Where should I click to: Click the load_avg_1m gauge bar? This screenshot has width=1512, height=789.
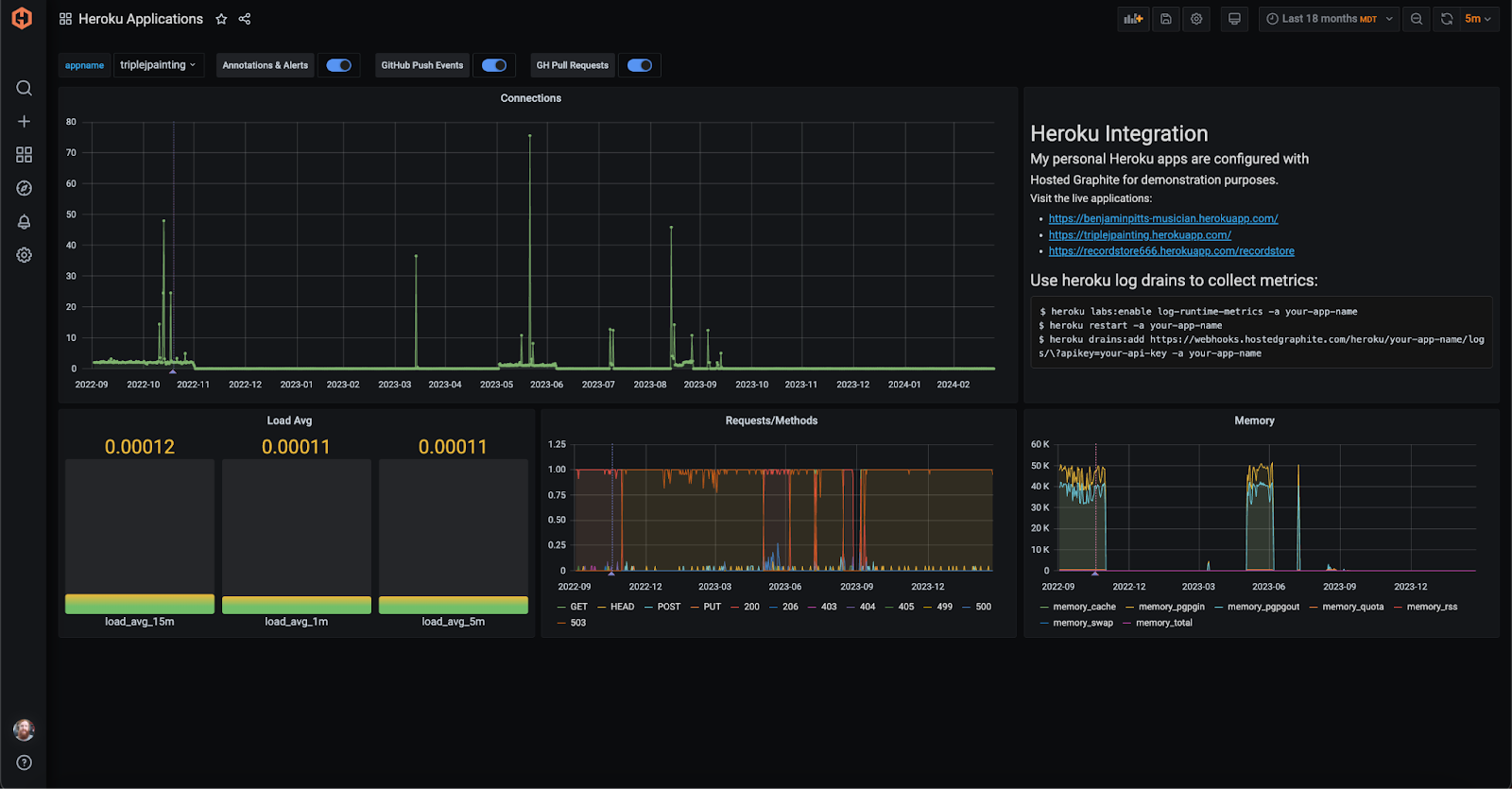click(297, 537)
